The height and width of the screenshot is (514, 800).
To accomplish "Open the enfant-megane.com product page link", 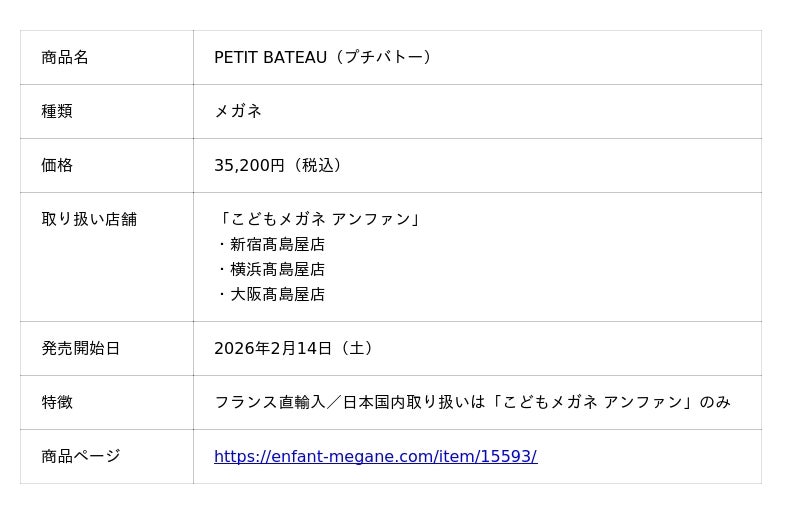I will pyautogui.click(x=375, y=457).
